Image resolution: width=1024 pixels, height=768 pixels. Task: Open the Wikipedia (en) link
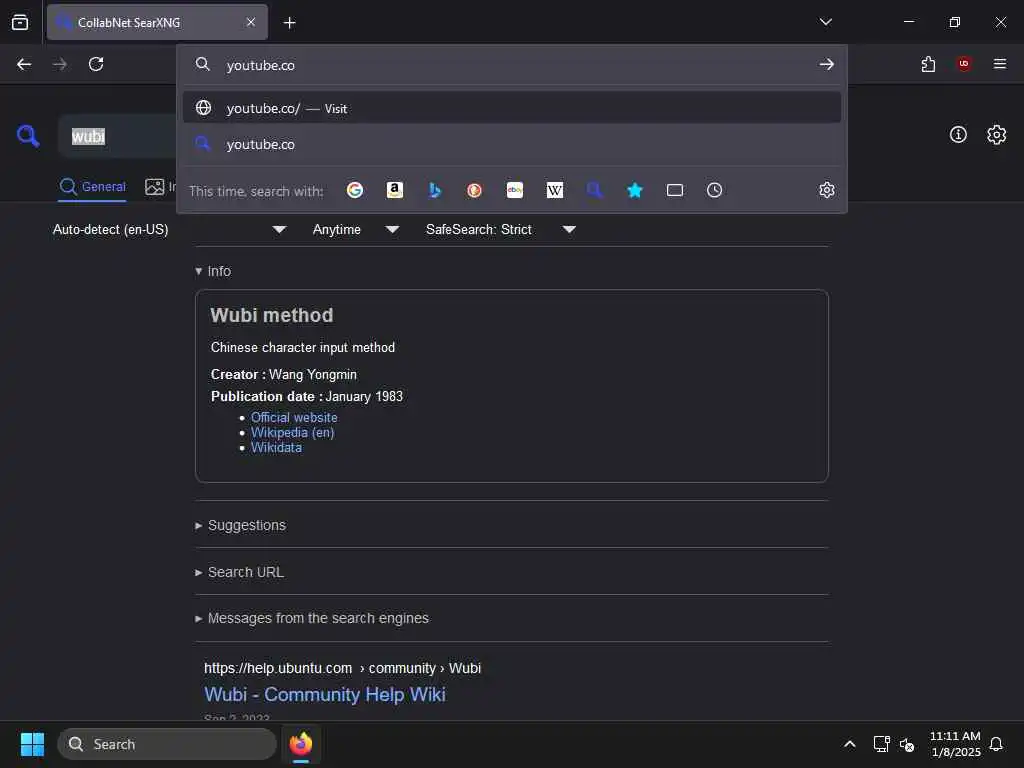pyautogui.click(x=293, y=432)
